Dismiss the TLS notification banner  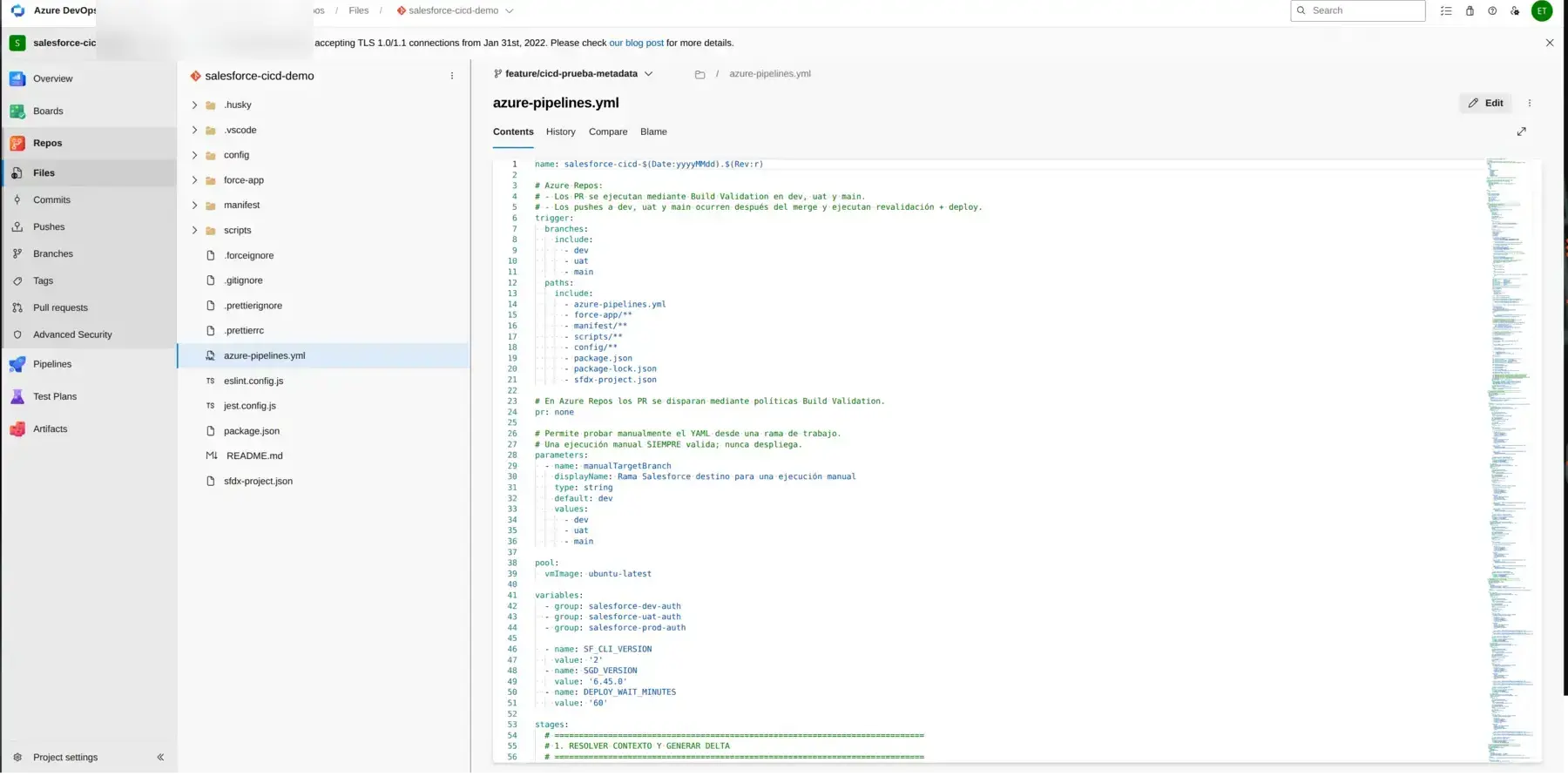(x=1550, y=43)
